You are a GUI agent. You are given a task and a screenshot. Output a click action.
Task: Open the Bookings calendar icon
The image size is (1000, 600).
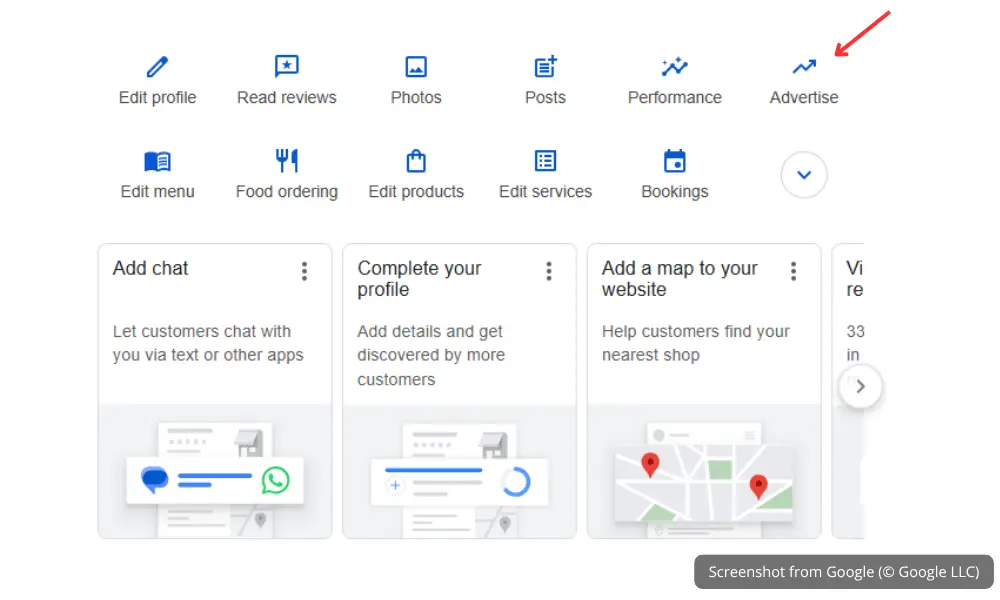tap(674, 160)
